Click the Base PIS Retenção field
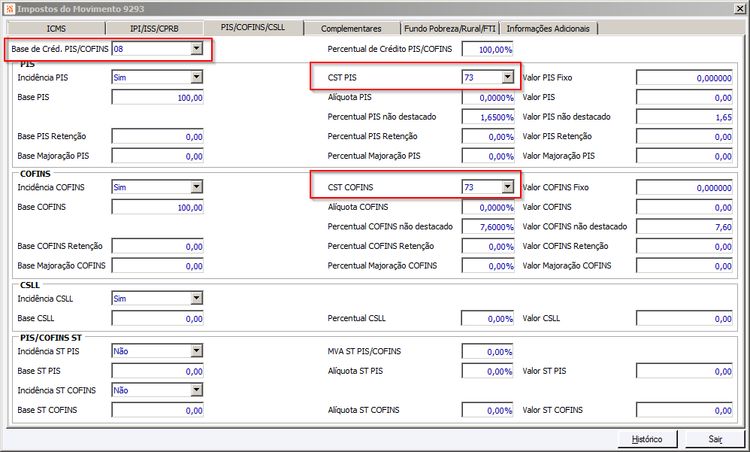This screenshot has width=750, height=452. pyautogui.click(x=157, y=137)
